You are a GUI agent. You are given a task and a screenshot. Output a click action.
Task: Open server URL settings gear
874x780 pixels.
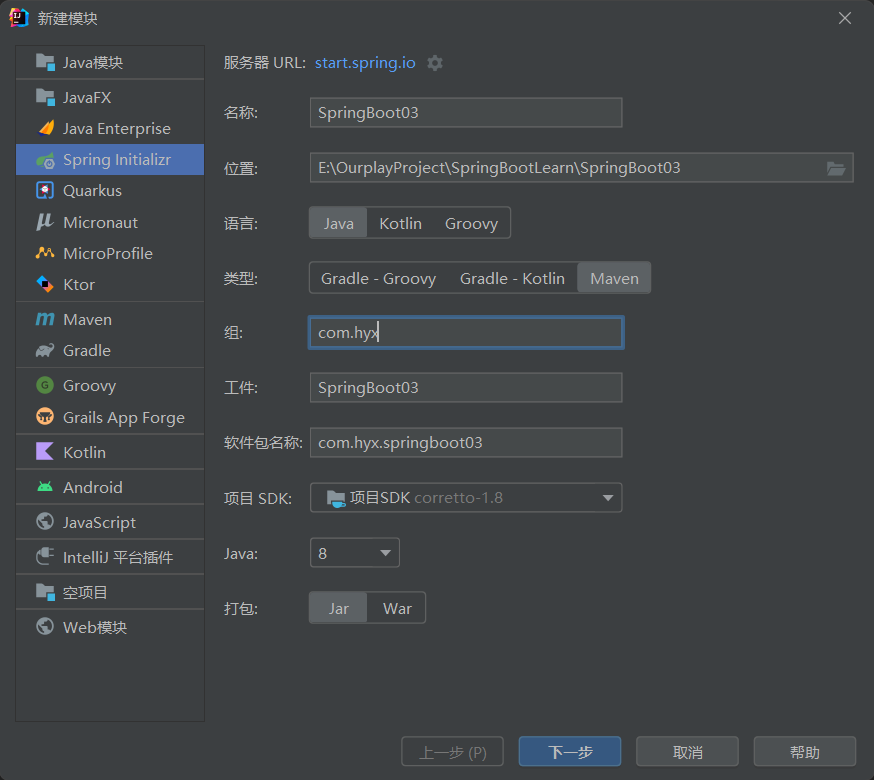coord(435,63)
